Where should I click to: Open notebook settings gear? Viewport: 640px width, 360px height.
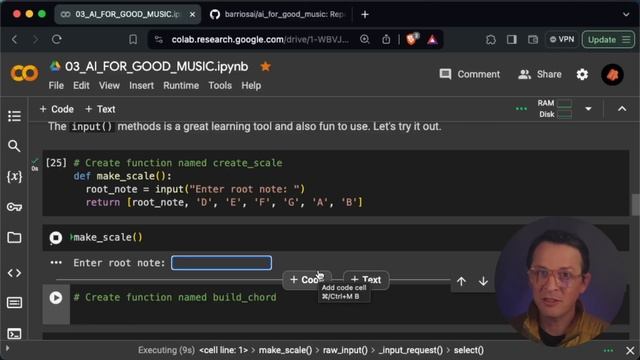point(582,74)
